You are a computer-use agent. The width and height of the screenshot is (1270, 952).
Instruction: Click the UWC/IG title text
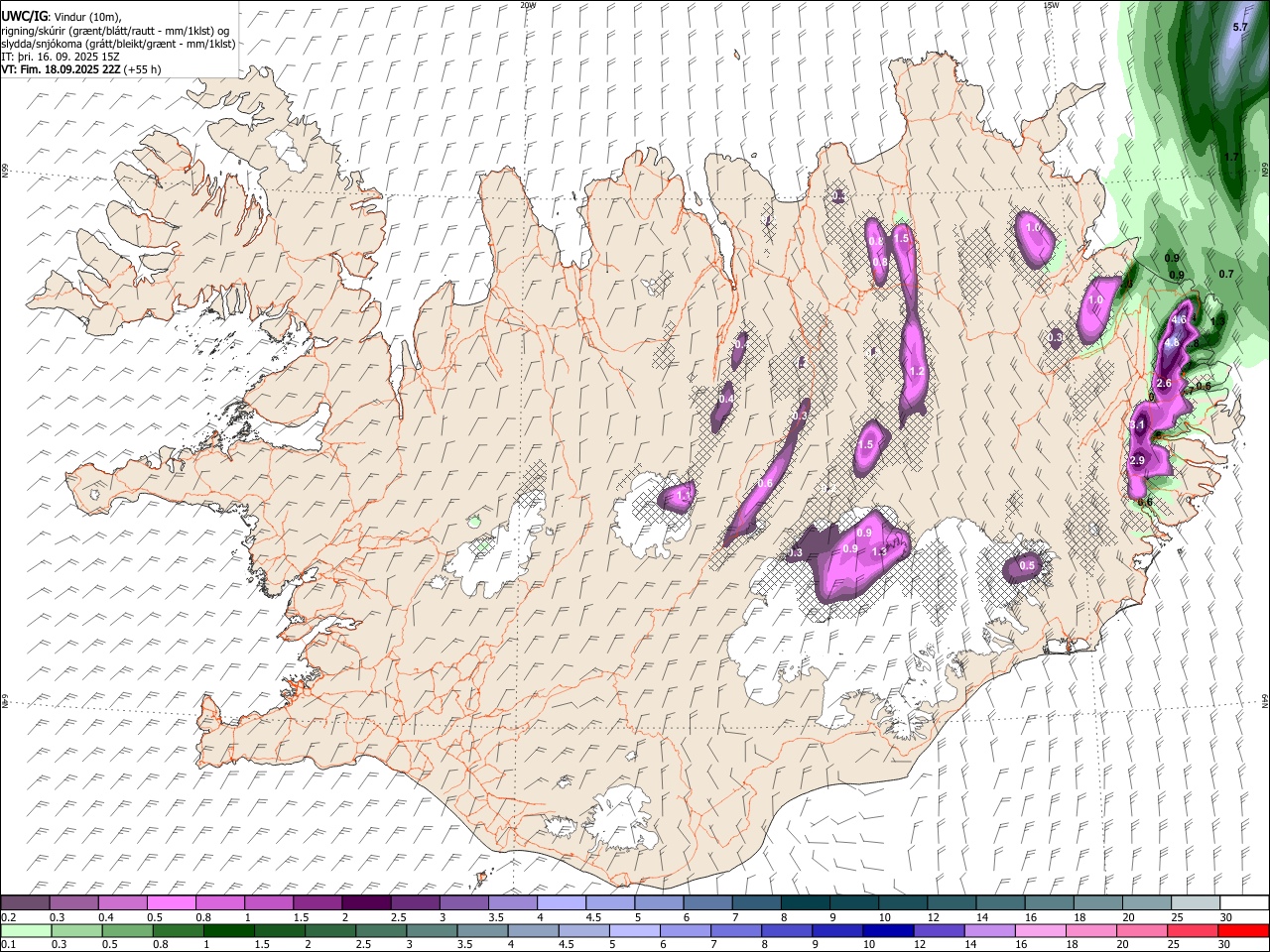24,17
